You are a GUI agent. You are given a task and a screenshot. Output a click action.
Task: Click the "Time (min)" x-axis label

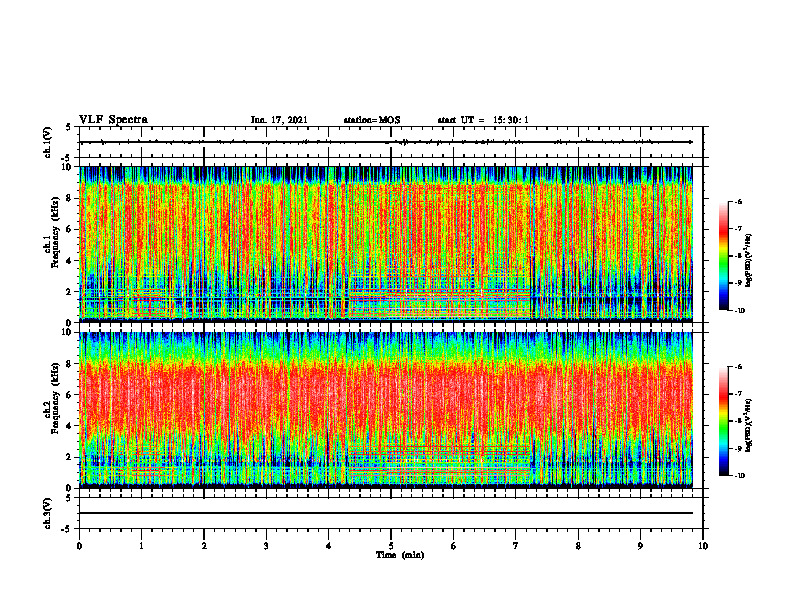(x=400, y=555)
